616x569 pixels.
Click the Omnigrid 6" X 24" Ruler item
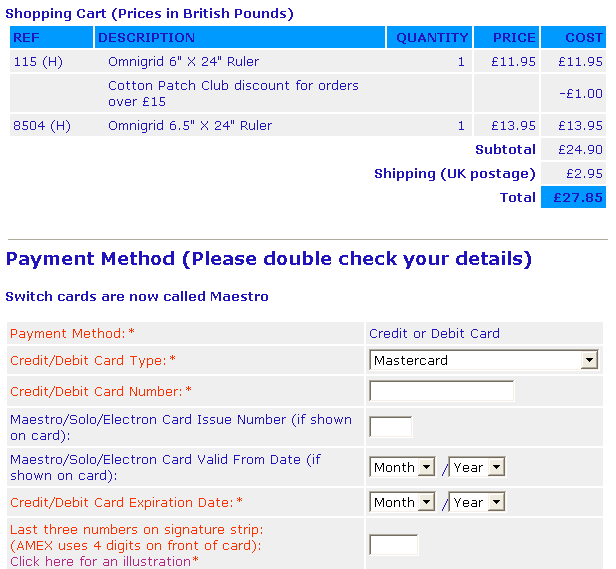click(183, 61)
